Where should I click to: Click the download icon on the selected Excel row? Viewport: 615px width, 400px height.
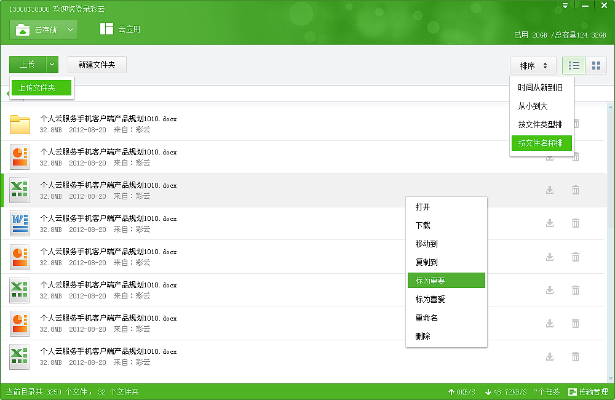[549, 190]
